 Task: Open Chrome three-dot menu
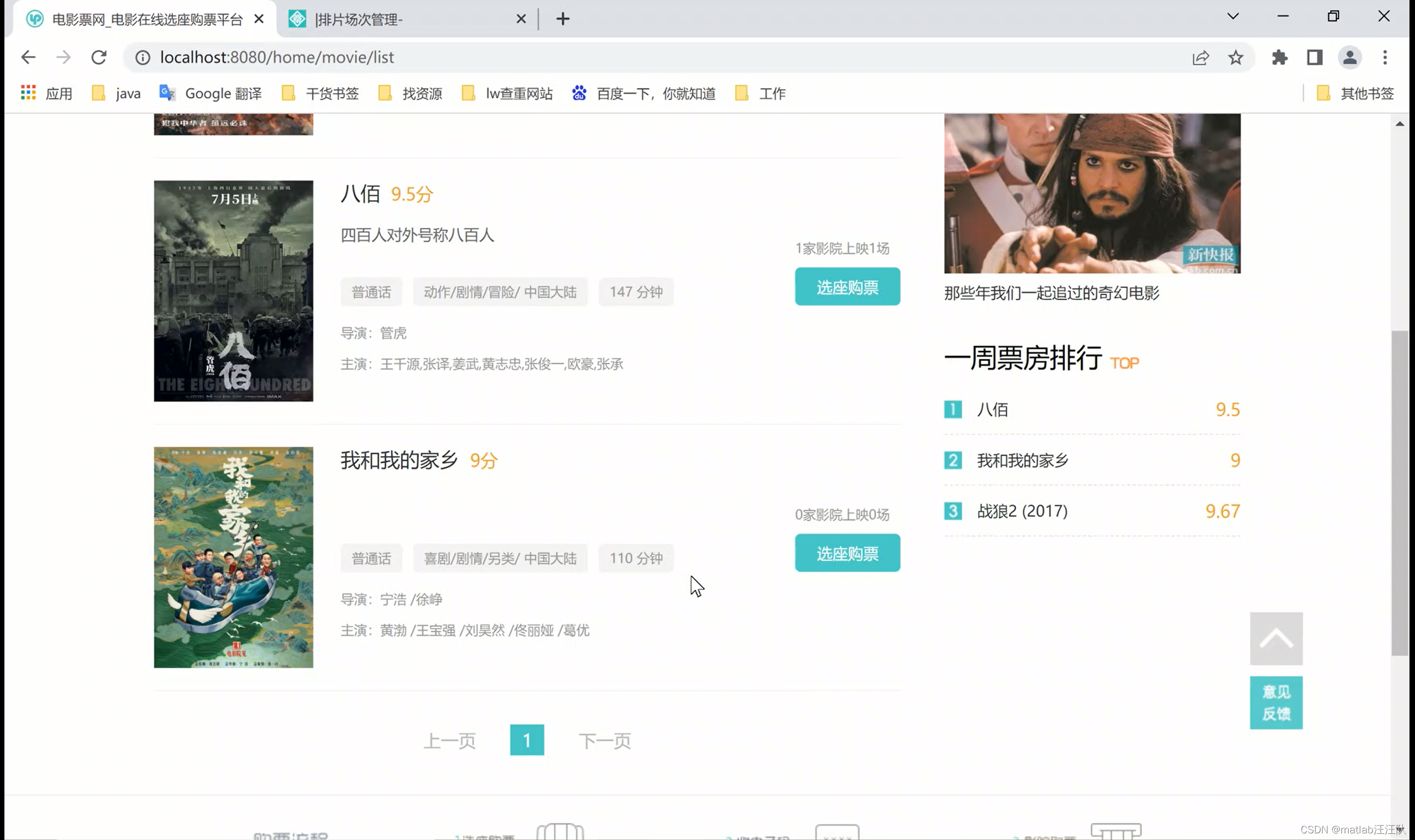1385,57
